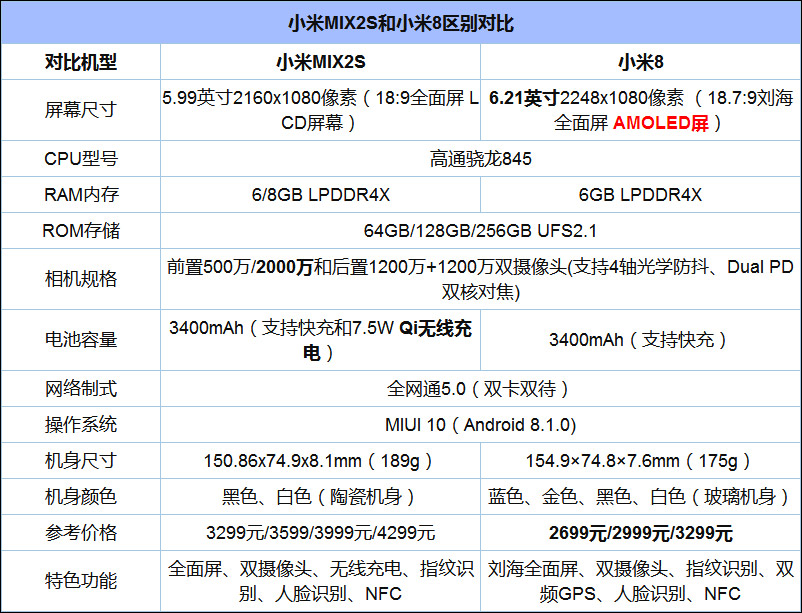Click the 全网通5.0（双卡双待）cell
Image resolution: width=802 pixels, height=613 pixels.
(480, 389)
